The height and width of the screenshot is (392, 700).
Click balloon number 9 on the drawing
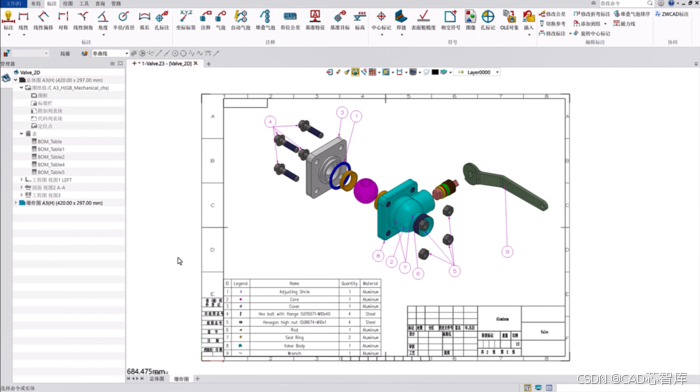click(507, 252)
